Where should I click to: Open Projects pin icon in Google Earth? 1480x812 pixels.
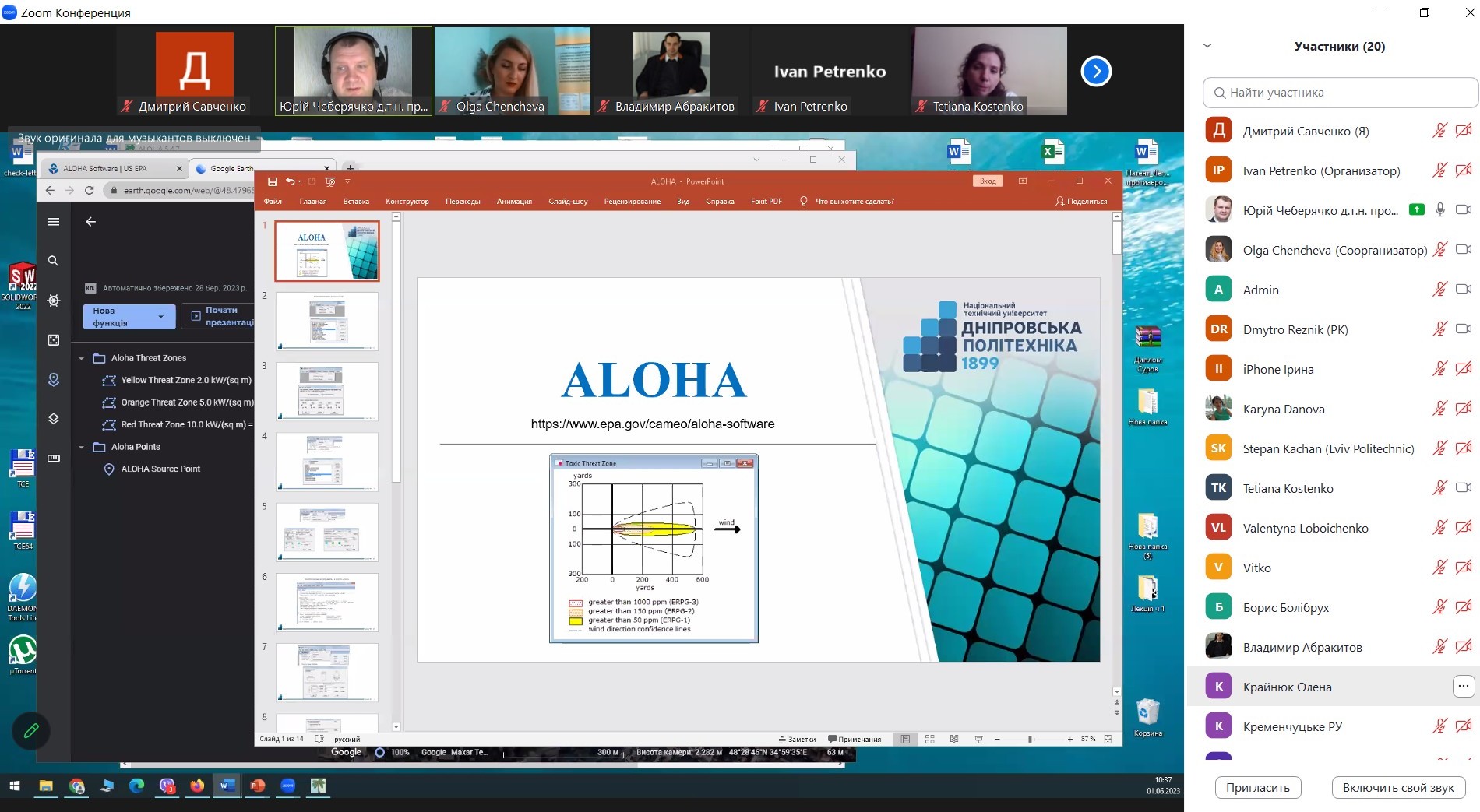pyautogui.click(x=54, y=379)
